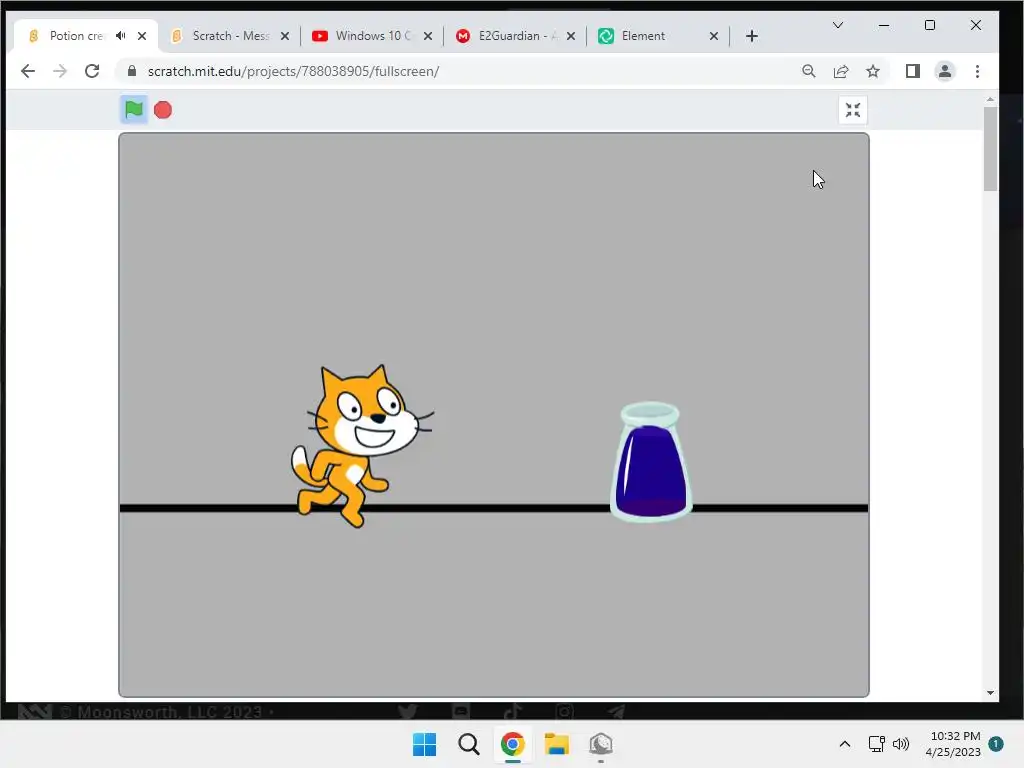Click the Scratch cat sprite on stage

click(x=362, y=445)
